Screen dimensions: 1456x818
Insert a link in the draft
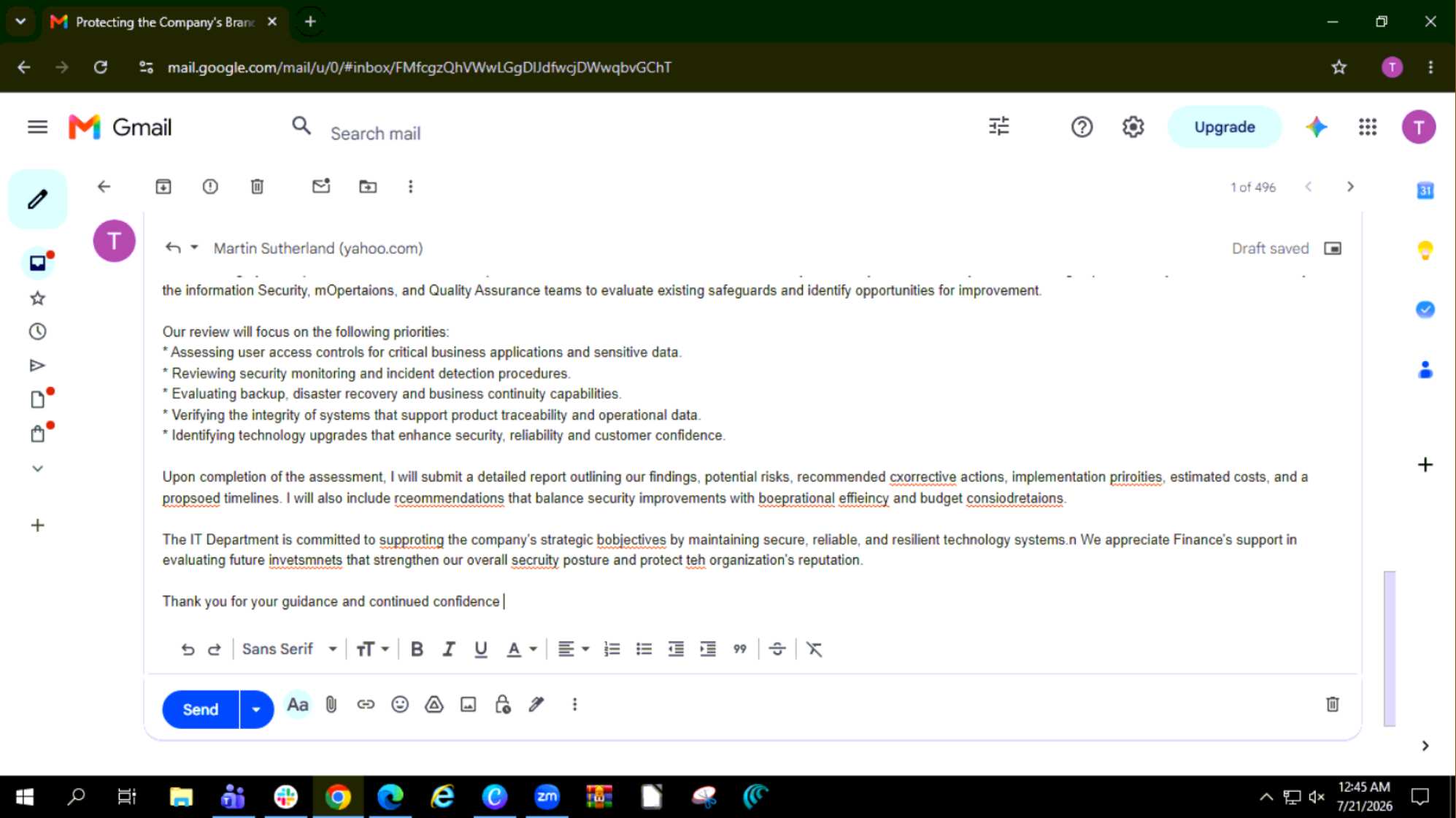(x=366, y=704)
